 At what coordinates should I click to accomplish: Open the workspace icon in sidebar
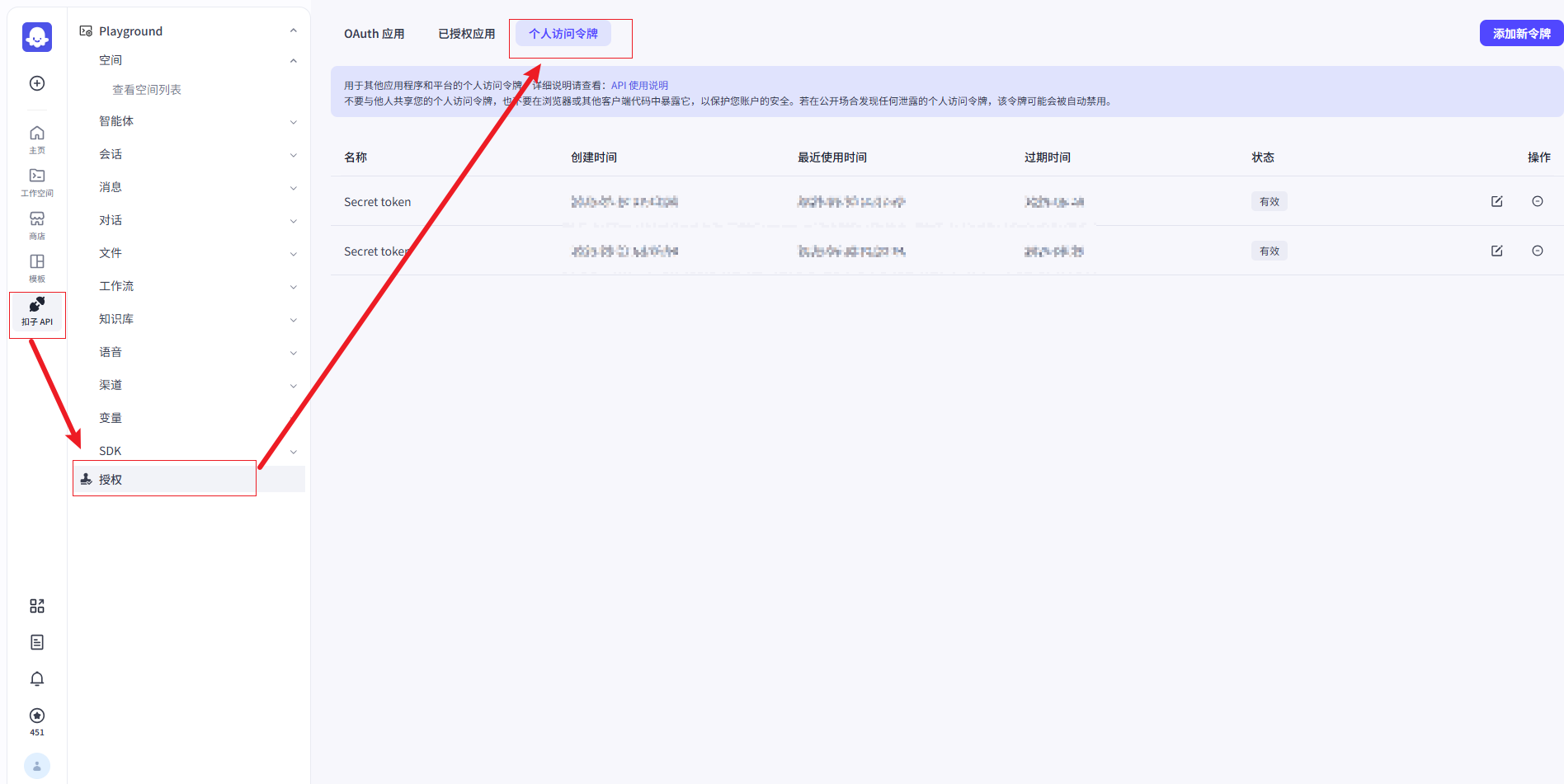[x=37, y=181]
